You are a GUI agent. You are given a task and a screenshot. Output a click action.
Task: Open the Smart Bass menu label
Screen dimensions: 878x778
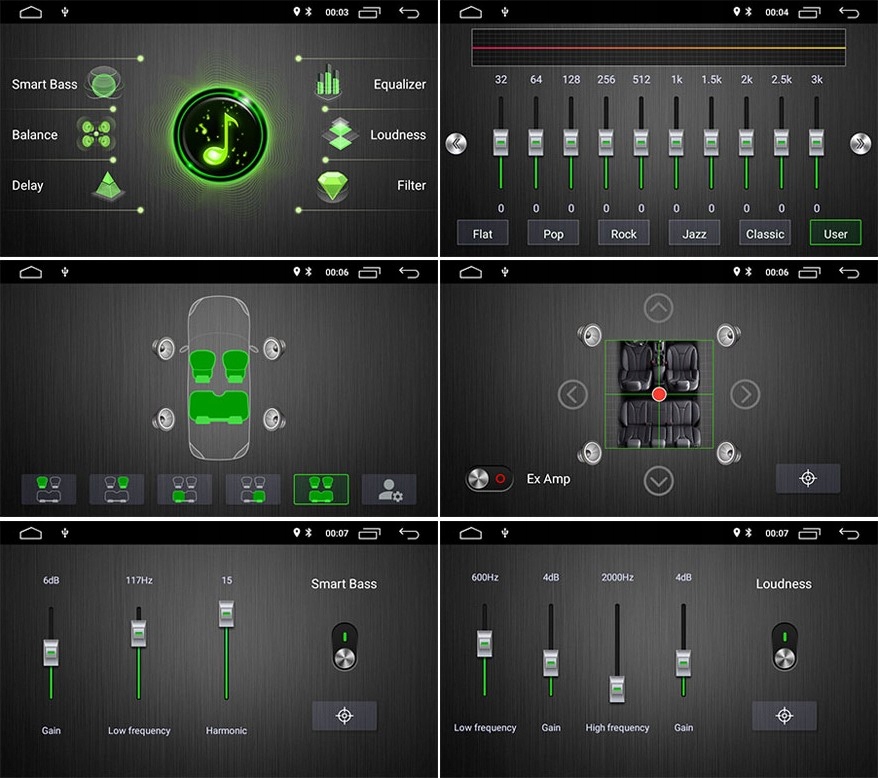[45, 84]
